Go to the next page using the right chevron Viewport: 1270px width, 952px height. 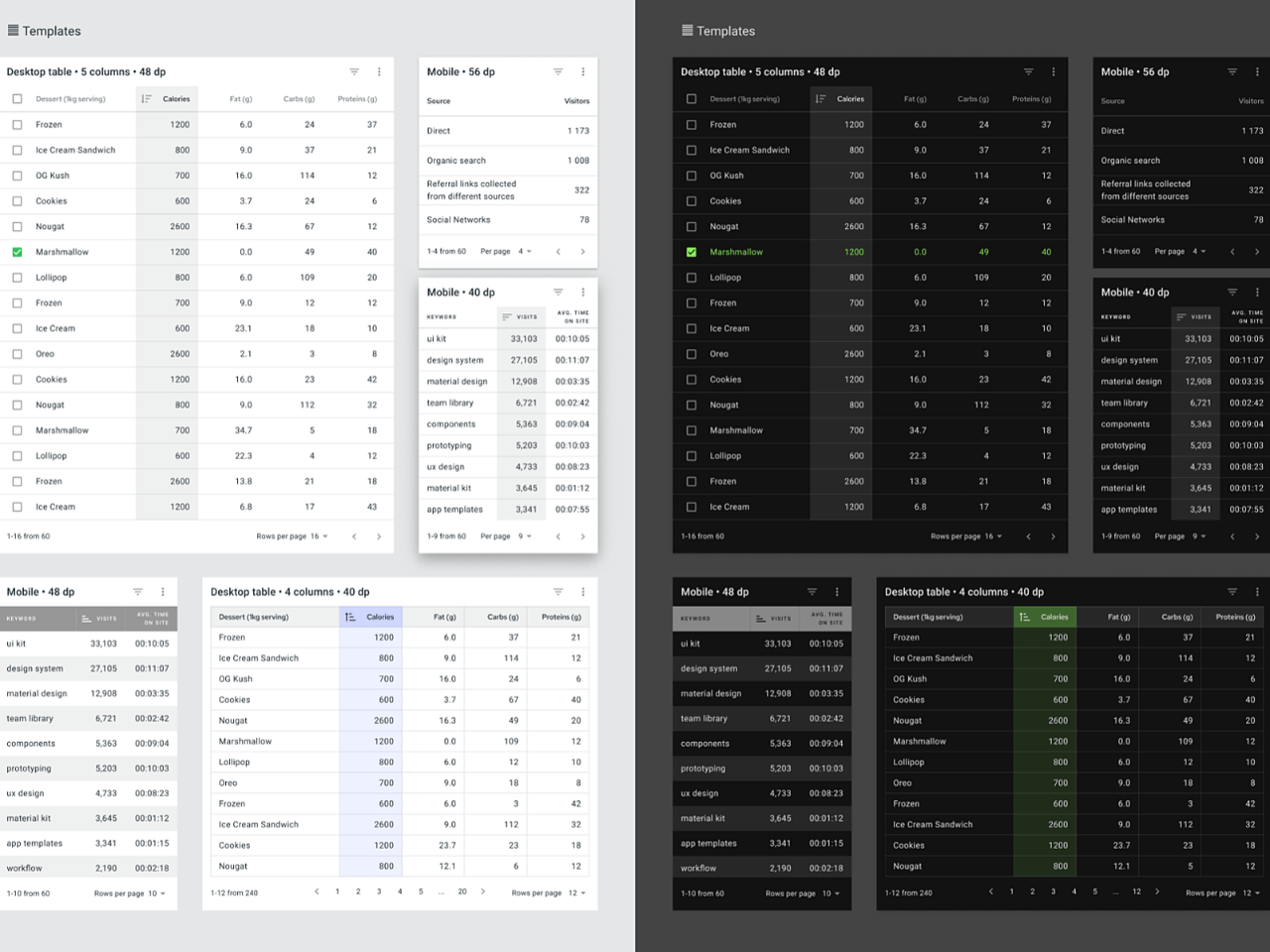tap(483, 892)
